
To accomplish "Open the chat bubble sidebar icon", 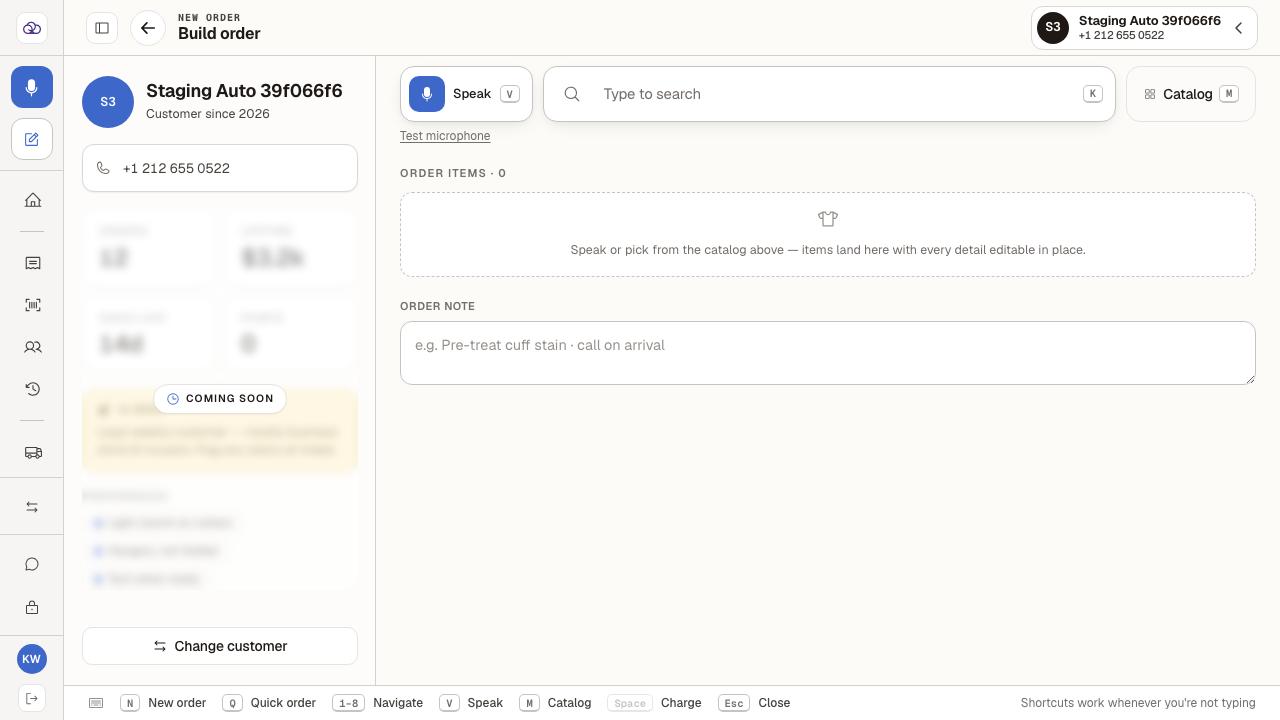I will point(32,564).
